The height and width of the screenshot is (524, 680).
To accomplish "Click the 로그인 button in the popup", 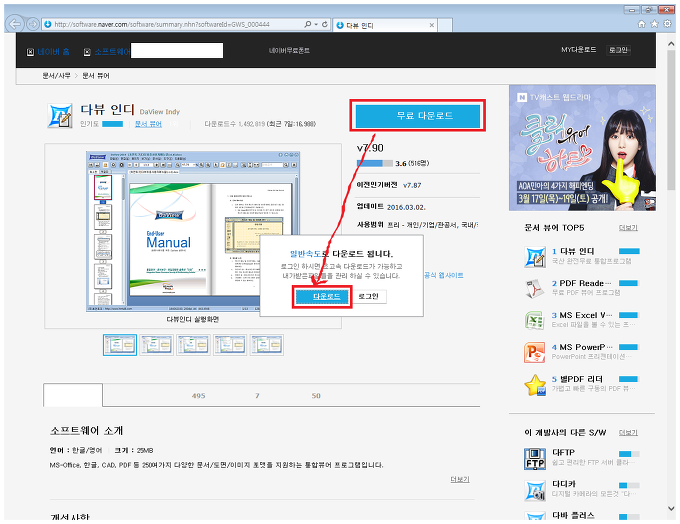I will (368, 296).
